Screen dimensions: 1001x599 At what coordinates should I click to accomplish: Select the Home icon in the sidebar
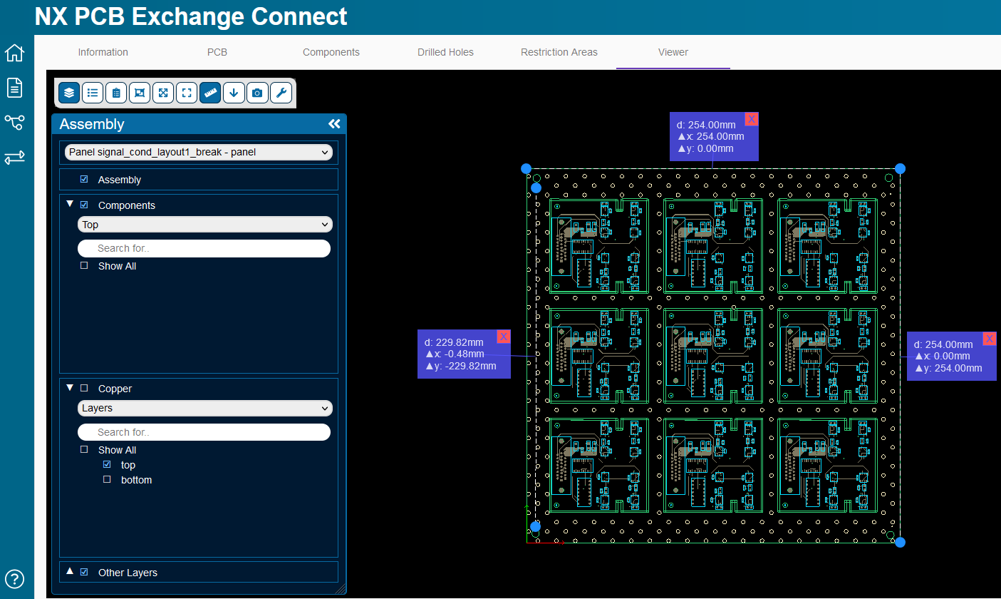click(x=14, y=52)
